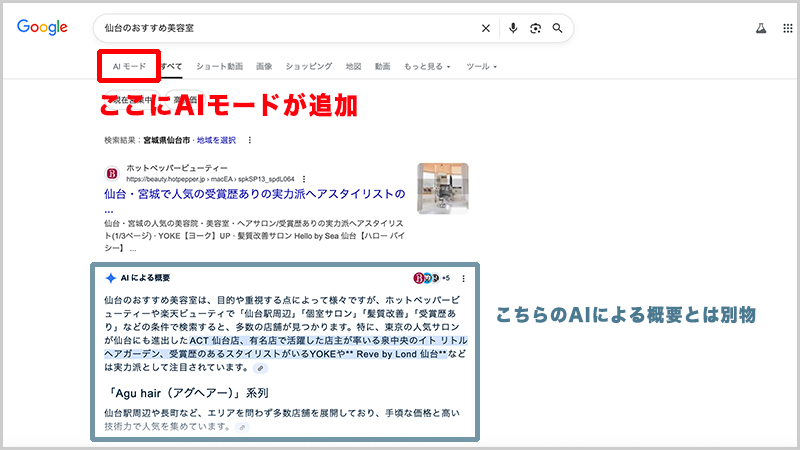This screenshot has width=800, height=450.
Task: Open the 地図 tab
Action: pos(353,66)
